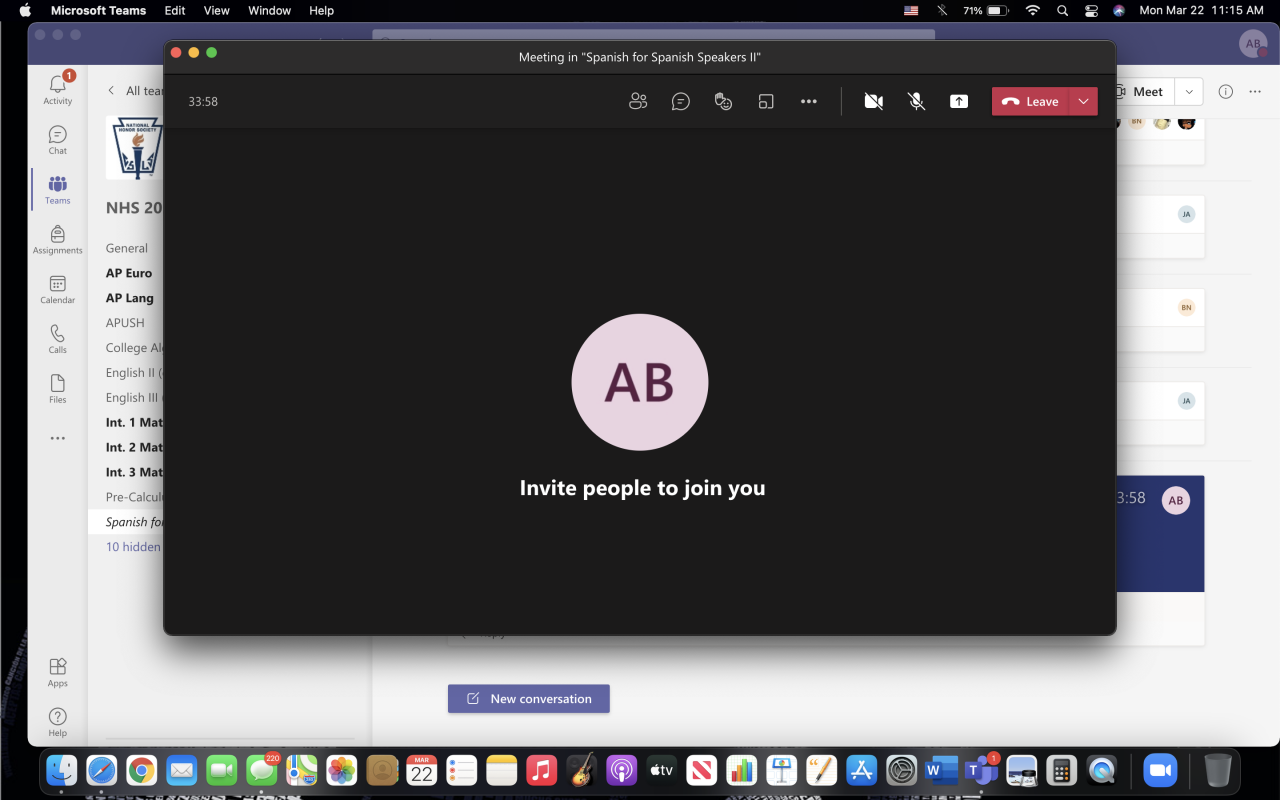Select the AP Euro channel
1280x800 pixels.
tap(129, 273)
